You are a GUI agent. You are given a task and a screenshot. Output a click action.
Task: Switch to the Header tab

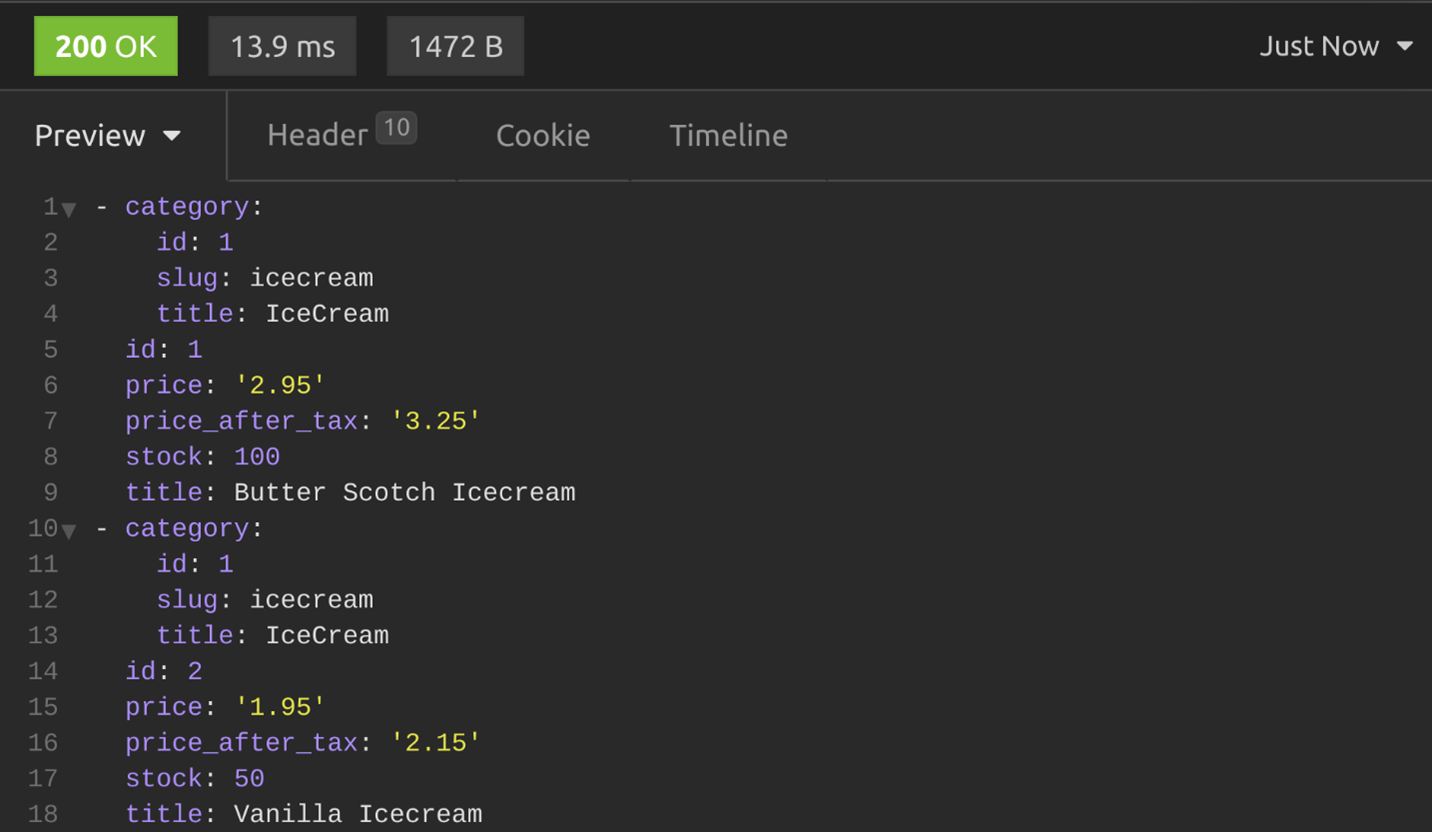tap(318, 135)
